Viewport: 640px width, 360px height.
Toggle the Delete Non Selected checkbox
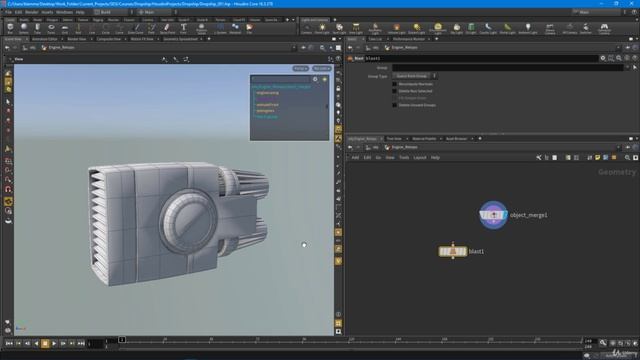tap(394, 91)
